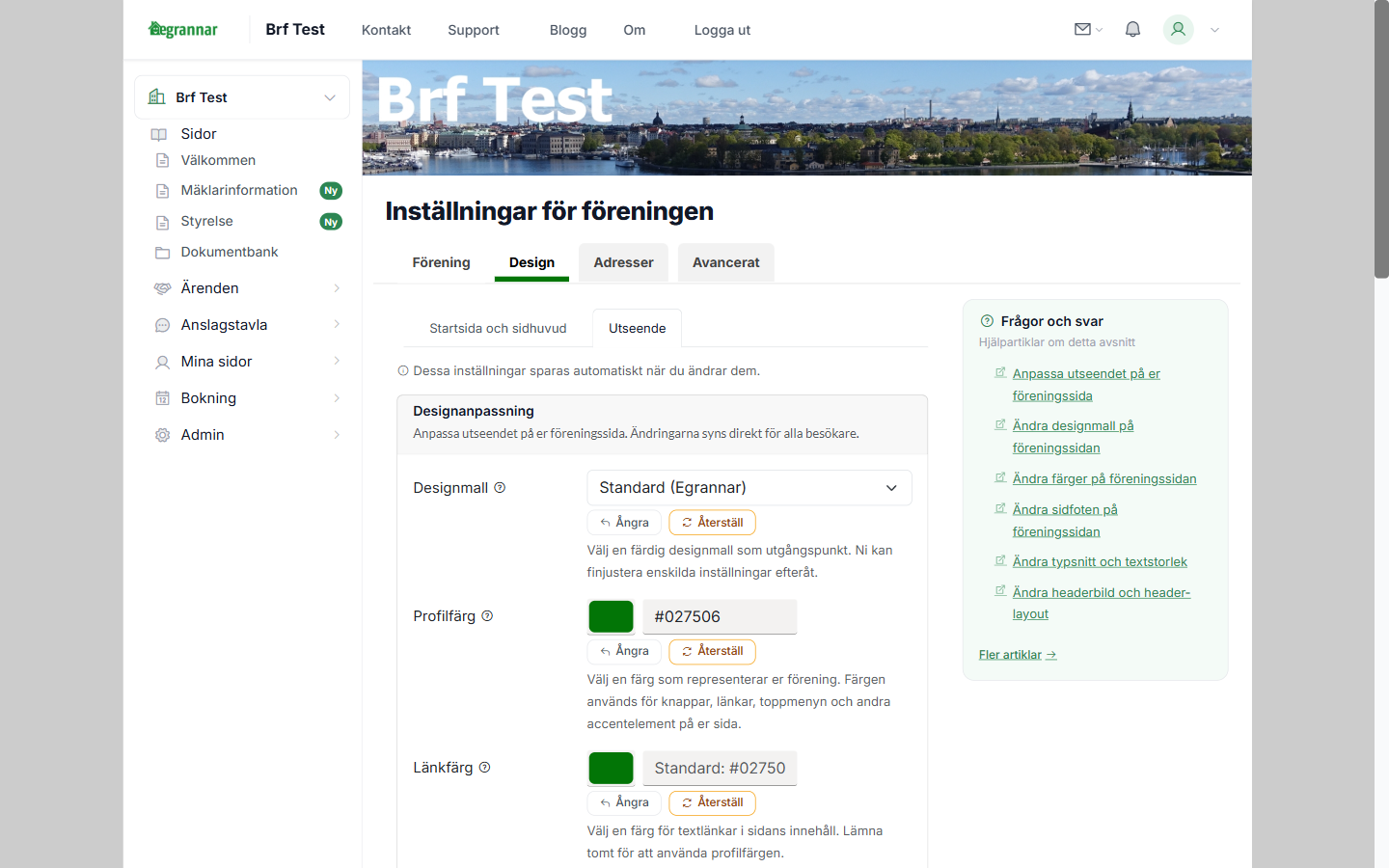Click the Bokning calendar icon

162,398
